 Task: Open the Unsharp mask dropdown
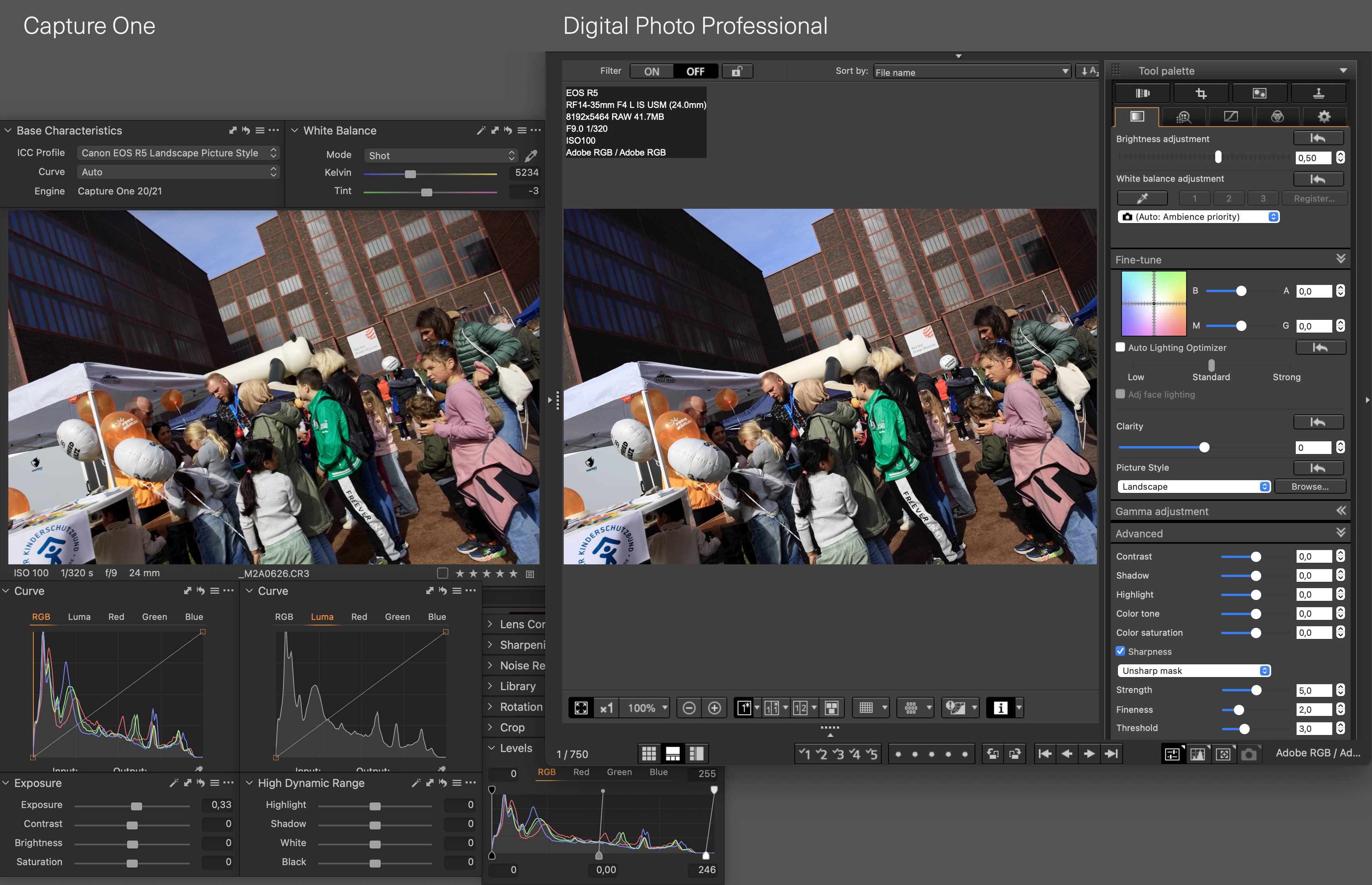pyautogui.click(x=1194, y=671)
